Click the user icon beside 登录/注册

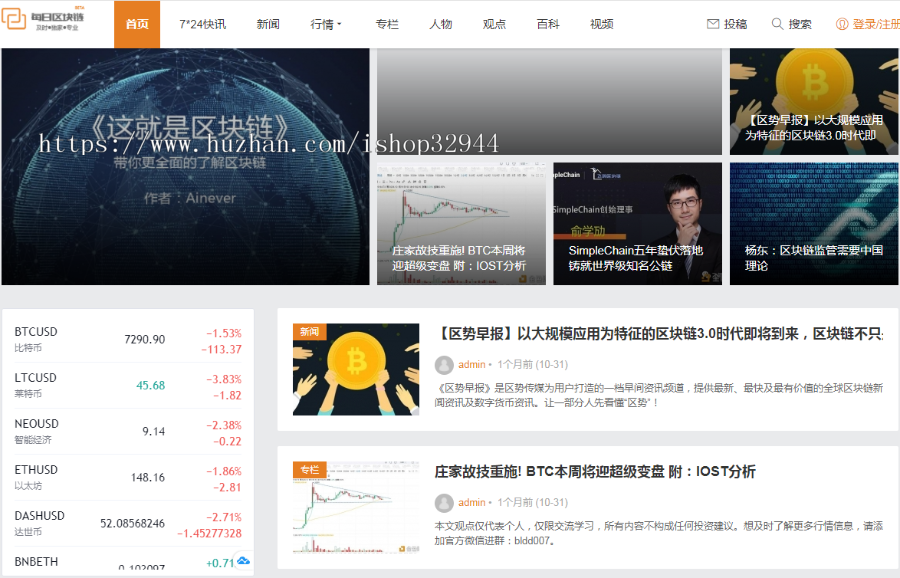click(841, 24)
